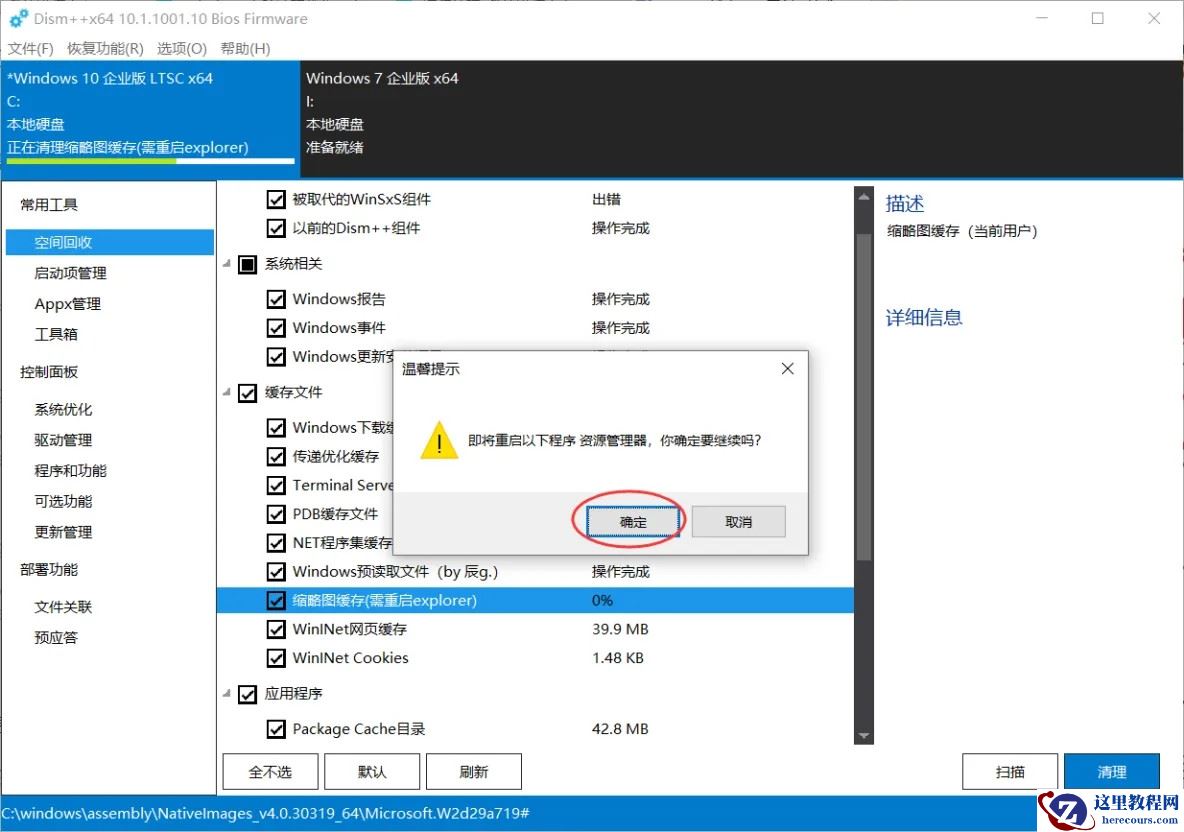Collapse the 缓存文件 group
The image size is (1184, 832).
point(226,393)
